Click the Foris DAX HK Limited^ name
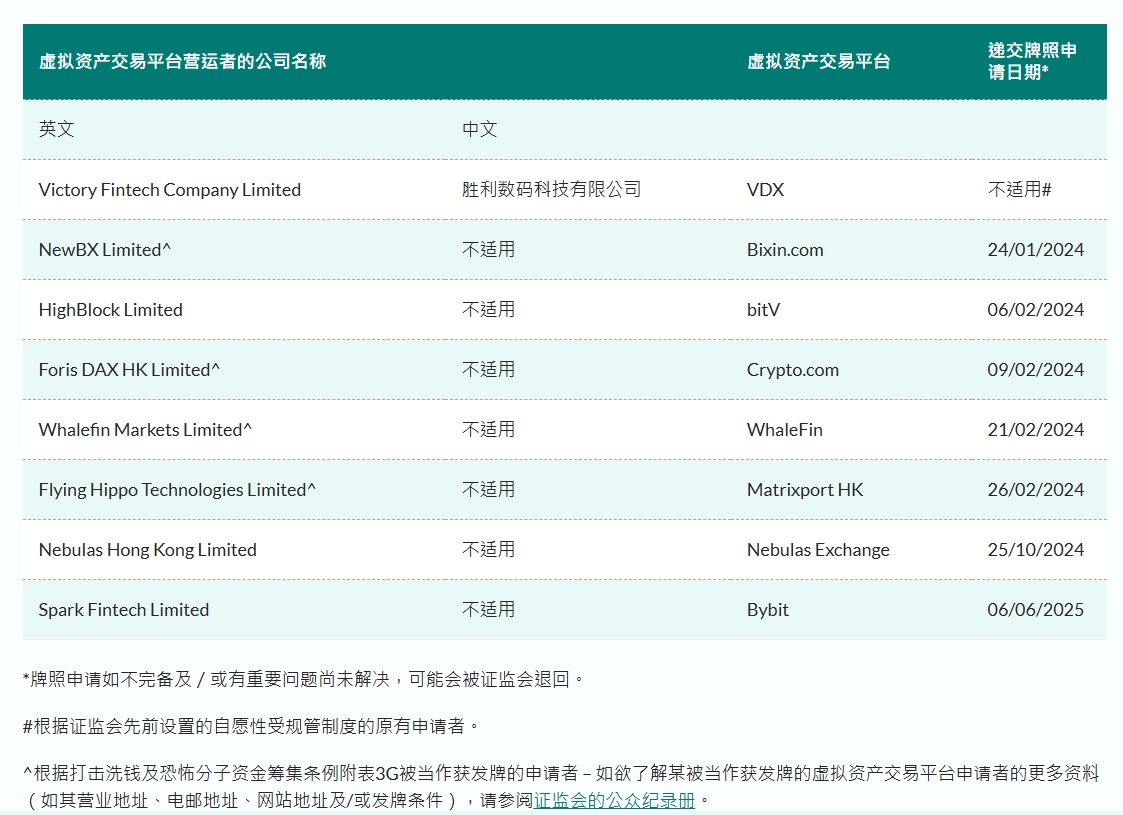 [129, 370]
